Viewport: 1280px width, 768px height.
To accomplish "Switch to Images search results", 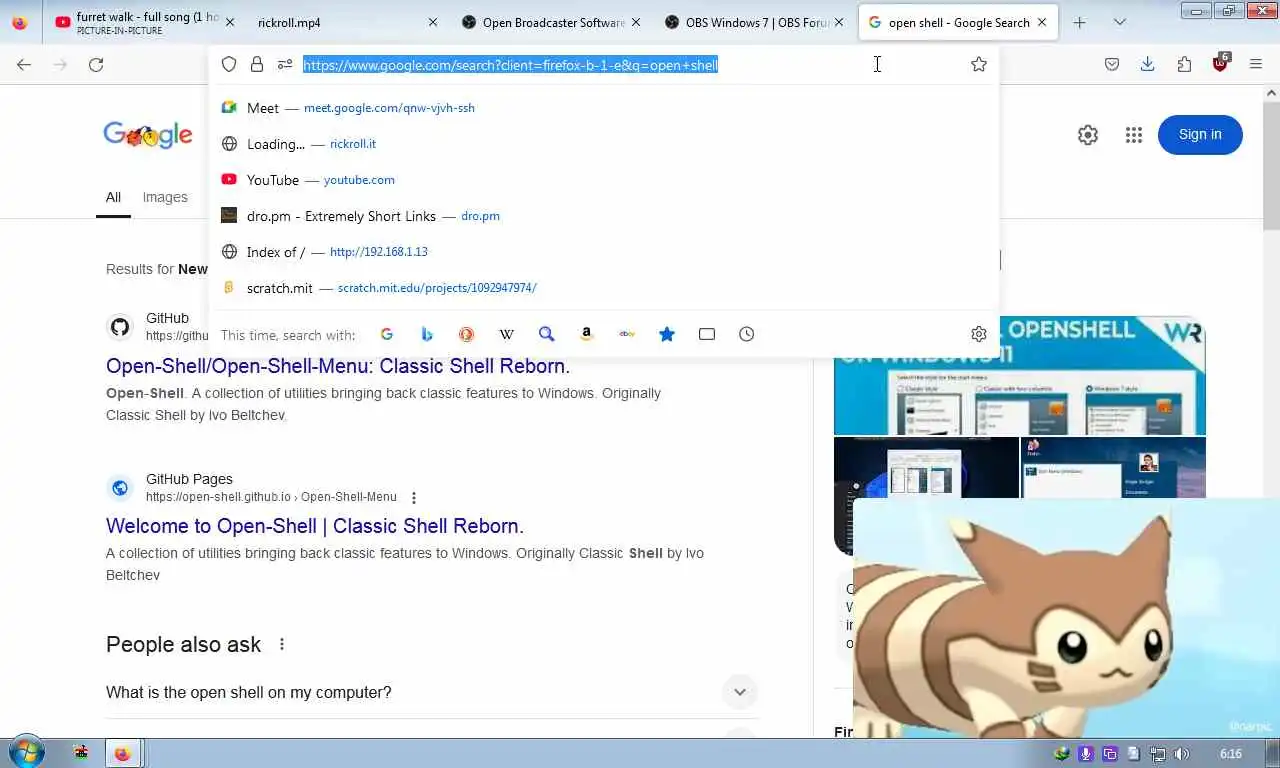I will click(165, 197).
